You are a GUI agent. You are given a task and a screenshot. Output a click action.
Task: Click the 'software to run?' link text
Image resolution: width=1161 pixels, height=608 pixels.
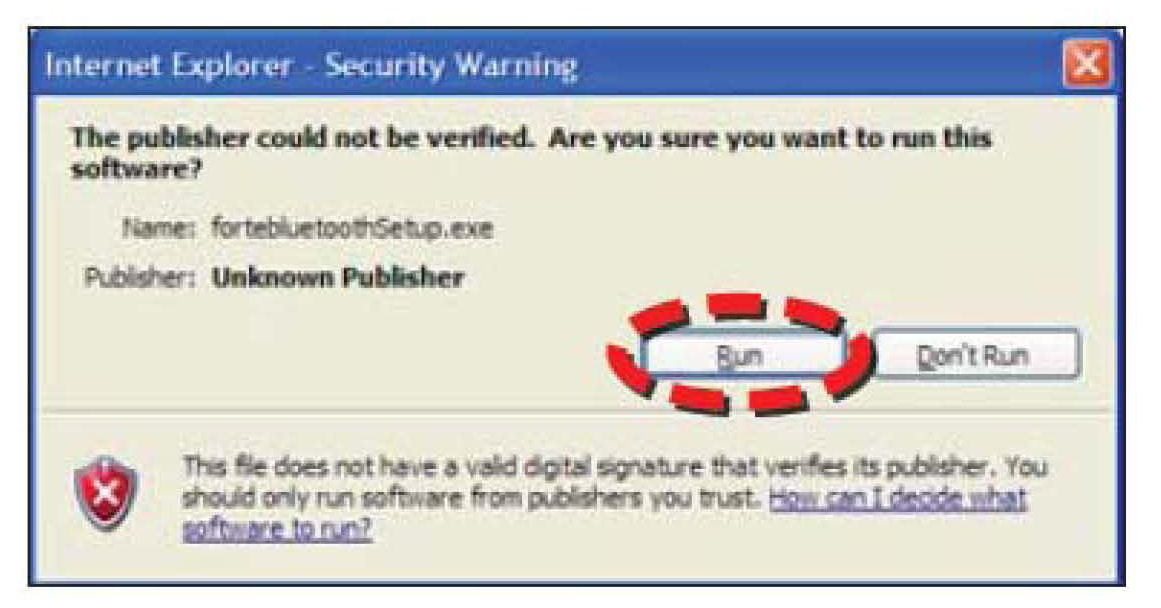point(277,528)
